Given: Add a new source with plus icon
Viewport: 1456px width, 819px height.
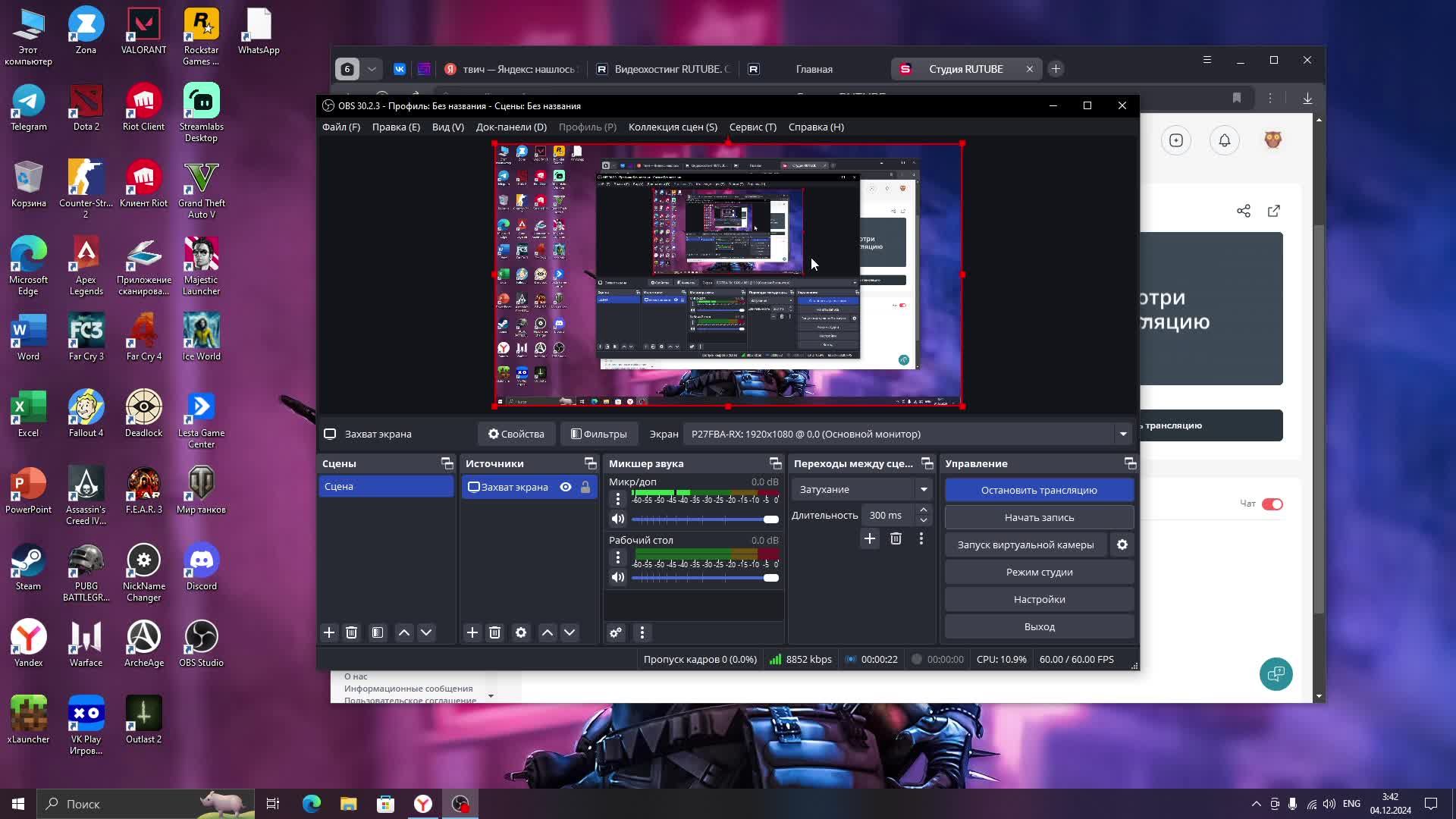Looking at the screenshot, I should (472, 632).
